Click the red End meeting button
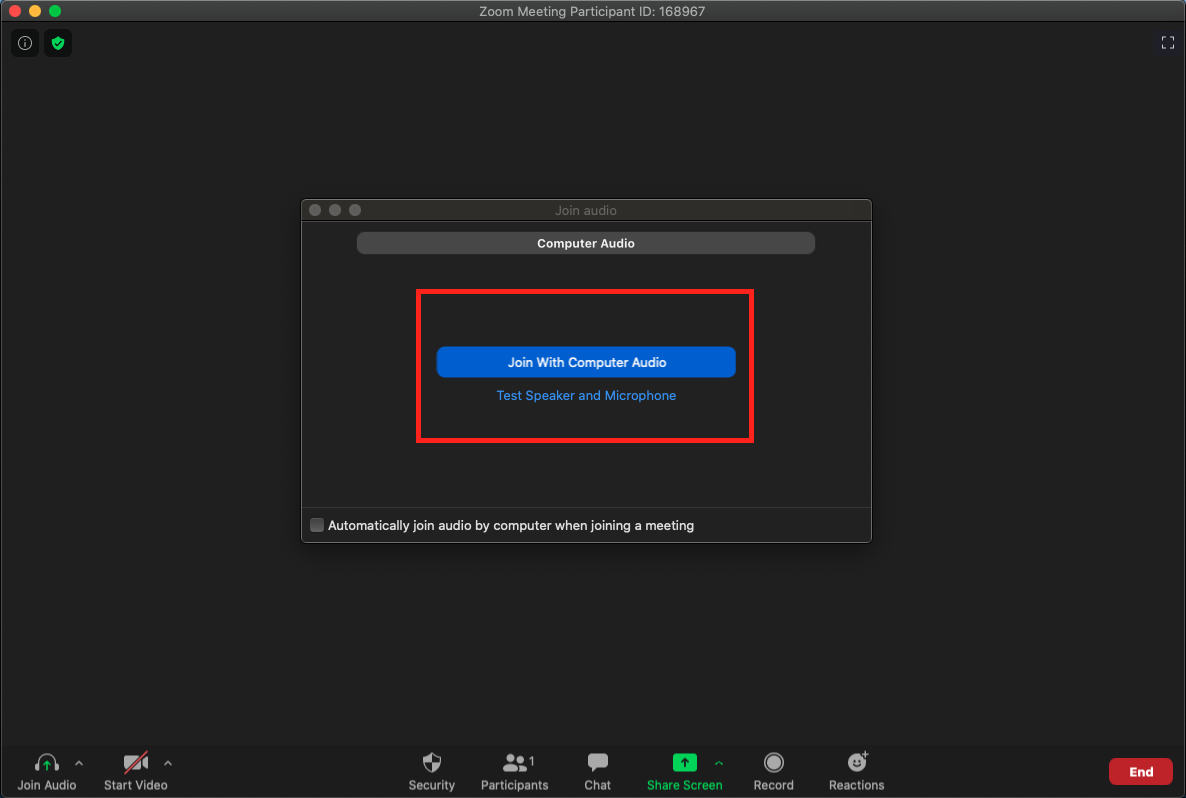The width and height of the screenshot is (1186, 798). click(1141, 772)
